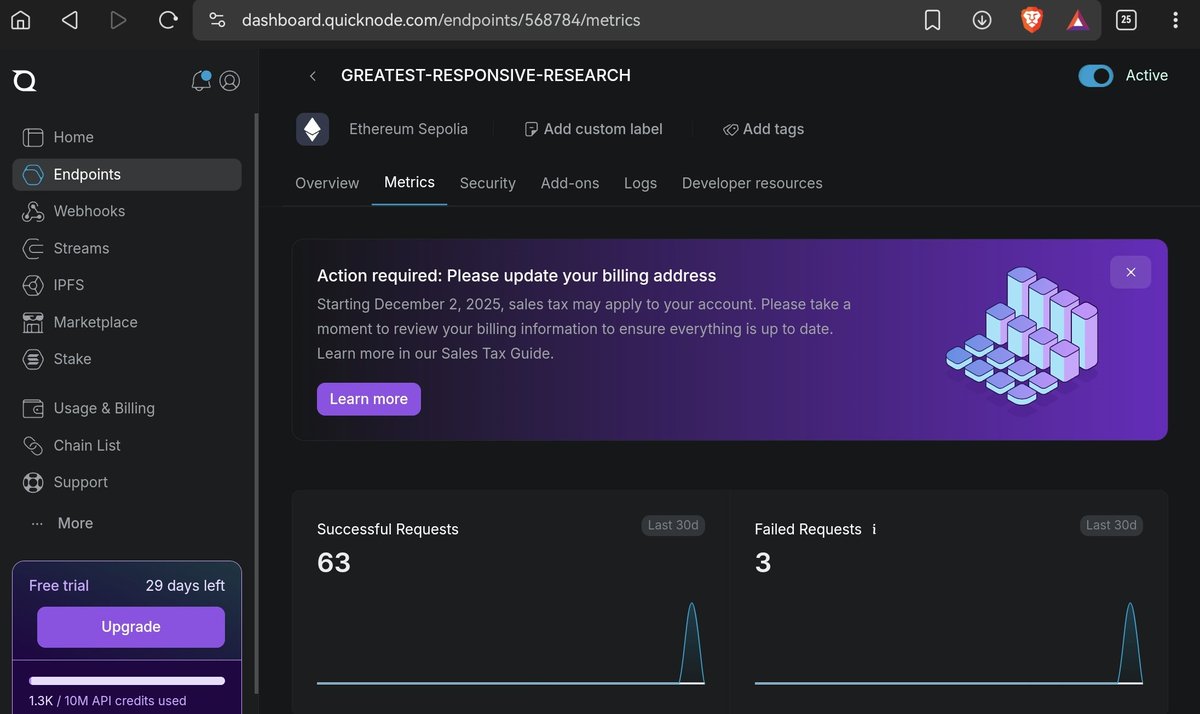Open Usage & Billing

pyautogui.click(x=103, y=408)
